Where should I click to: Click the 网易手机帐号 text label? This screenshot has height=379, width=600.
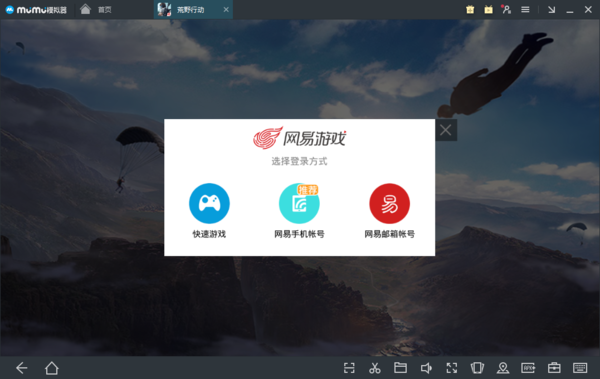pyautogui.click(x=299, y=234)
